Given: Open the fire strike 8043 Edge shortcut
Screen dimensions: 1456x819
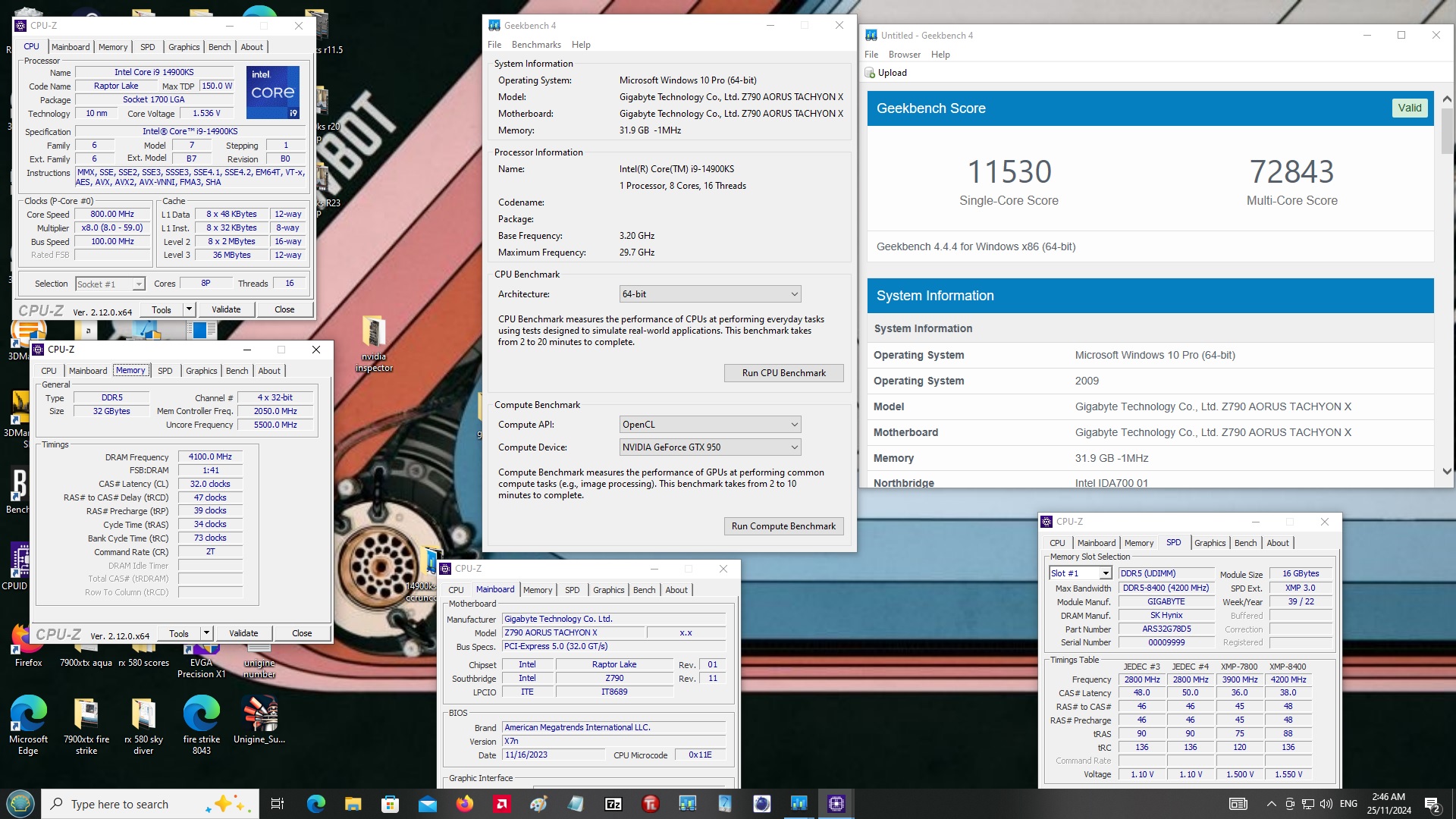Looking at the screenshot, I should click(201, 724).
